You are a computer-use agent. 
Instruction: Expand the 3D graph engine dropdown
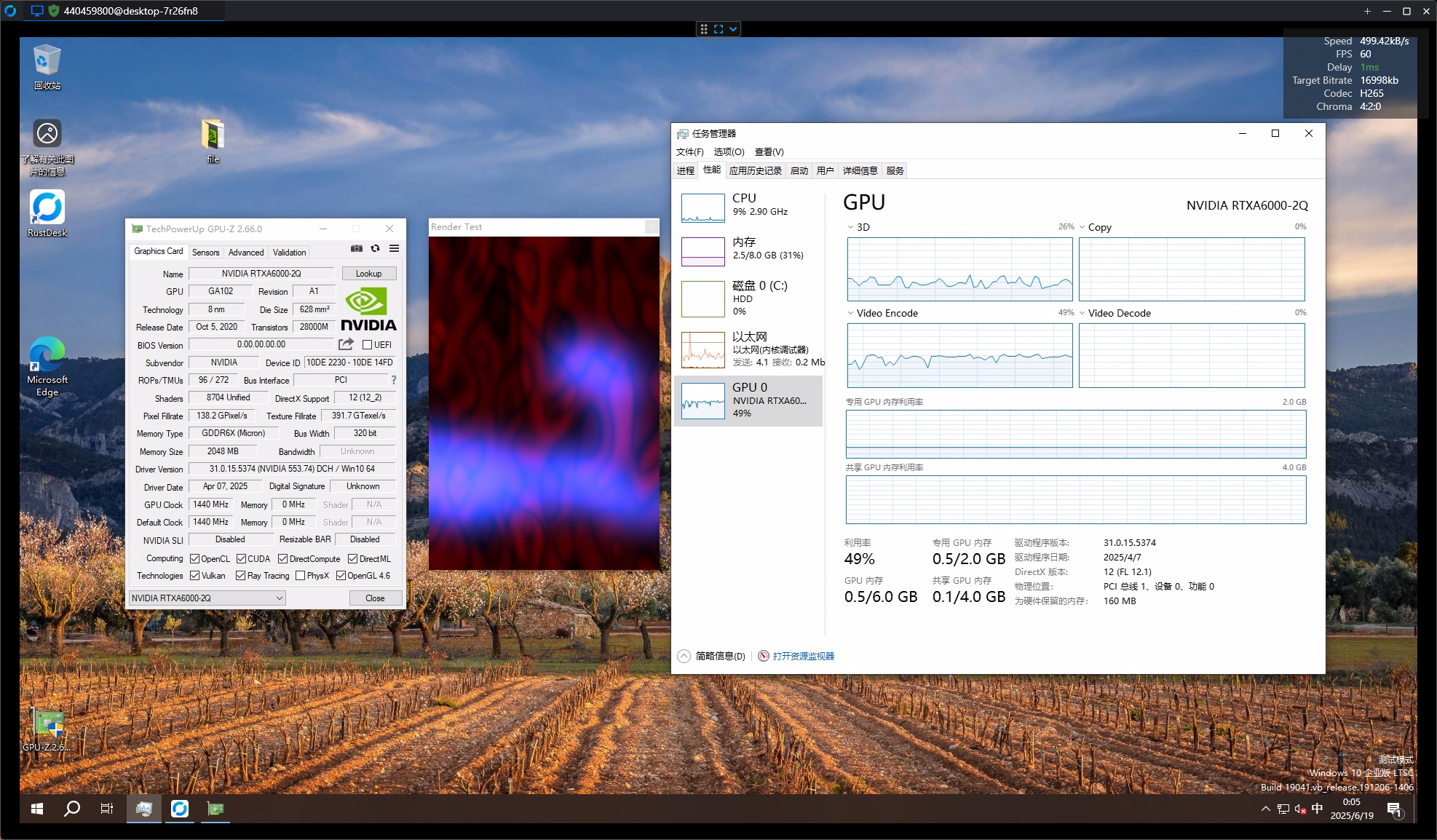point(850,227)
